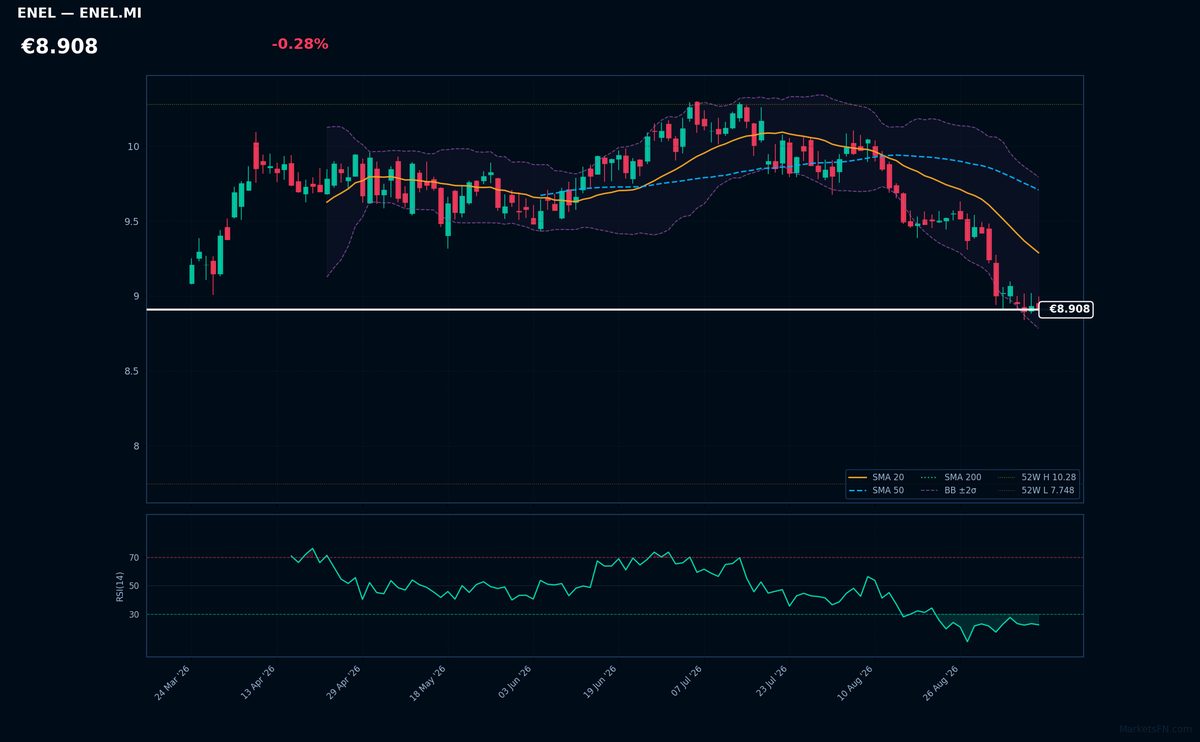Click the "26 Aug '26" date label
The image size is (1200, 742).
(x=941, y=683)
